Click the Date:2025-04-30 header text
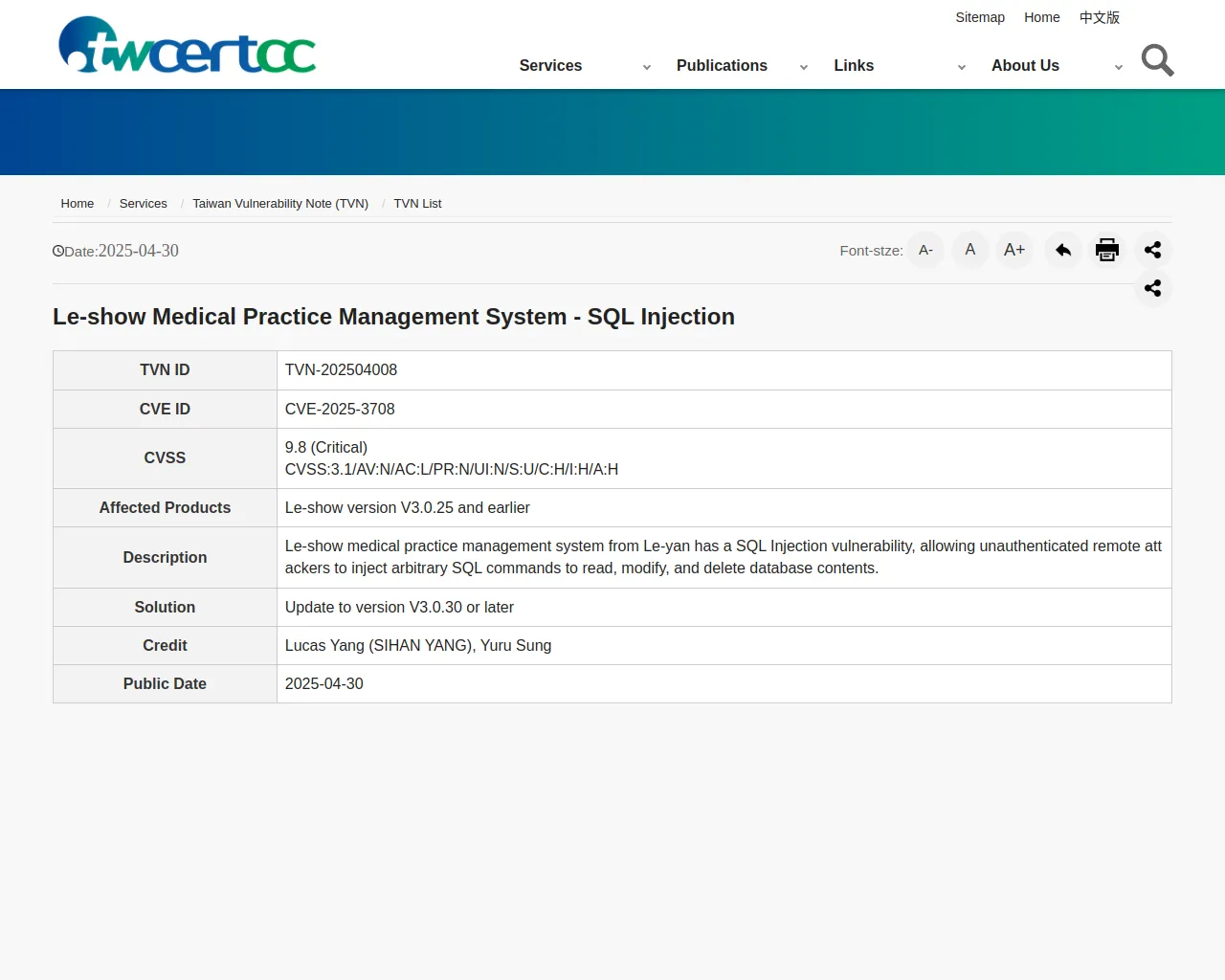 pyautogui.click(x=116, y=251)
